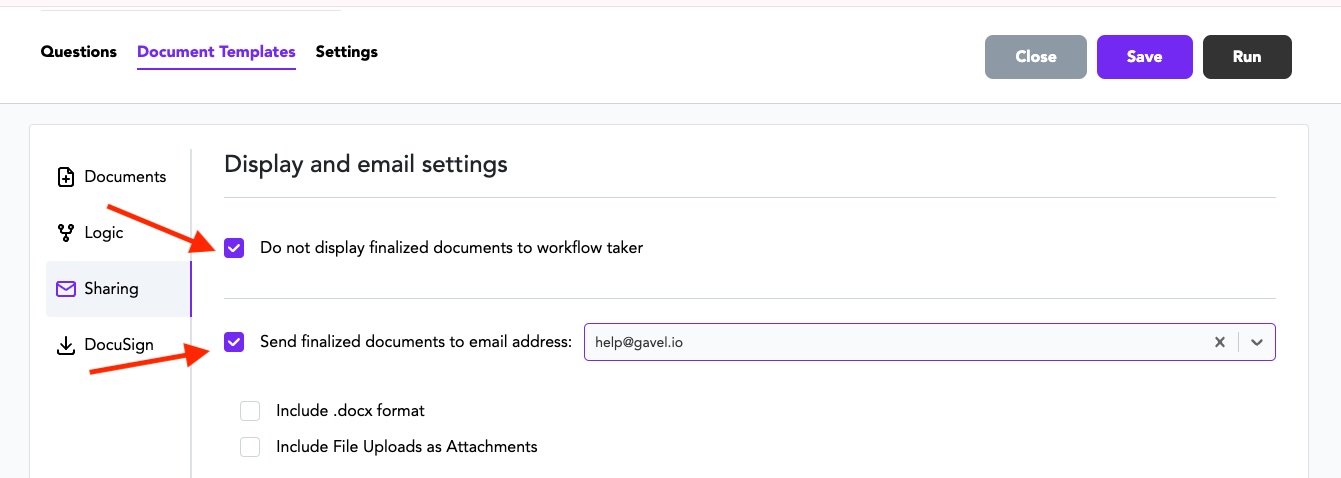Click the Do not display finalized documents label
Viewport: 1341px width, 478px height.
point(451,248)
